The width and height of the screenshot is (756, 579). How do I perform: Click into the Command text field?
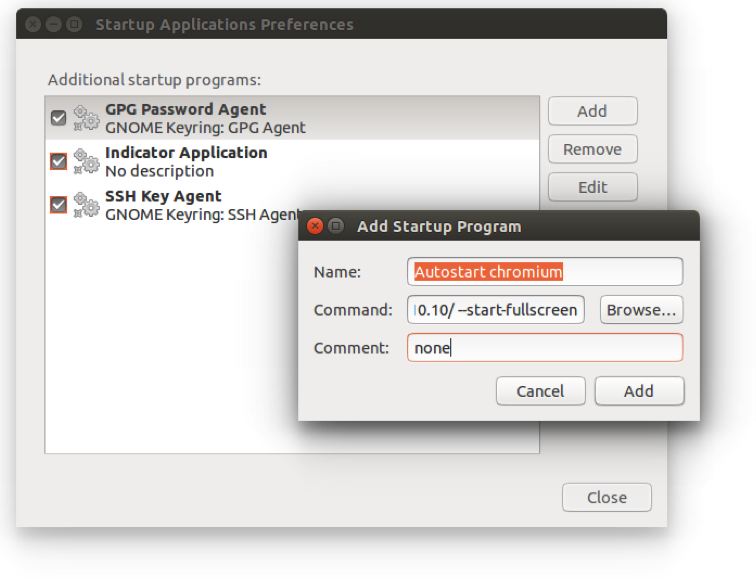497,310
